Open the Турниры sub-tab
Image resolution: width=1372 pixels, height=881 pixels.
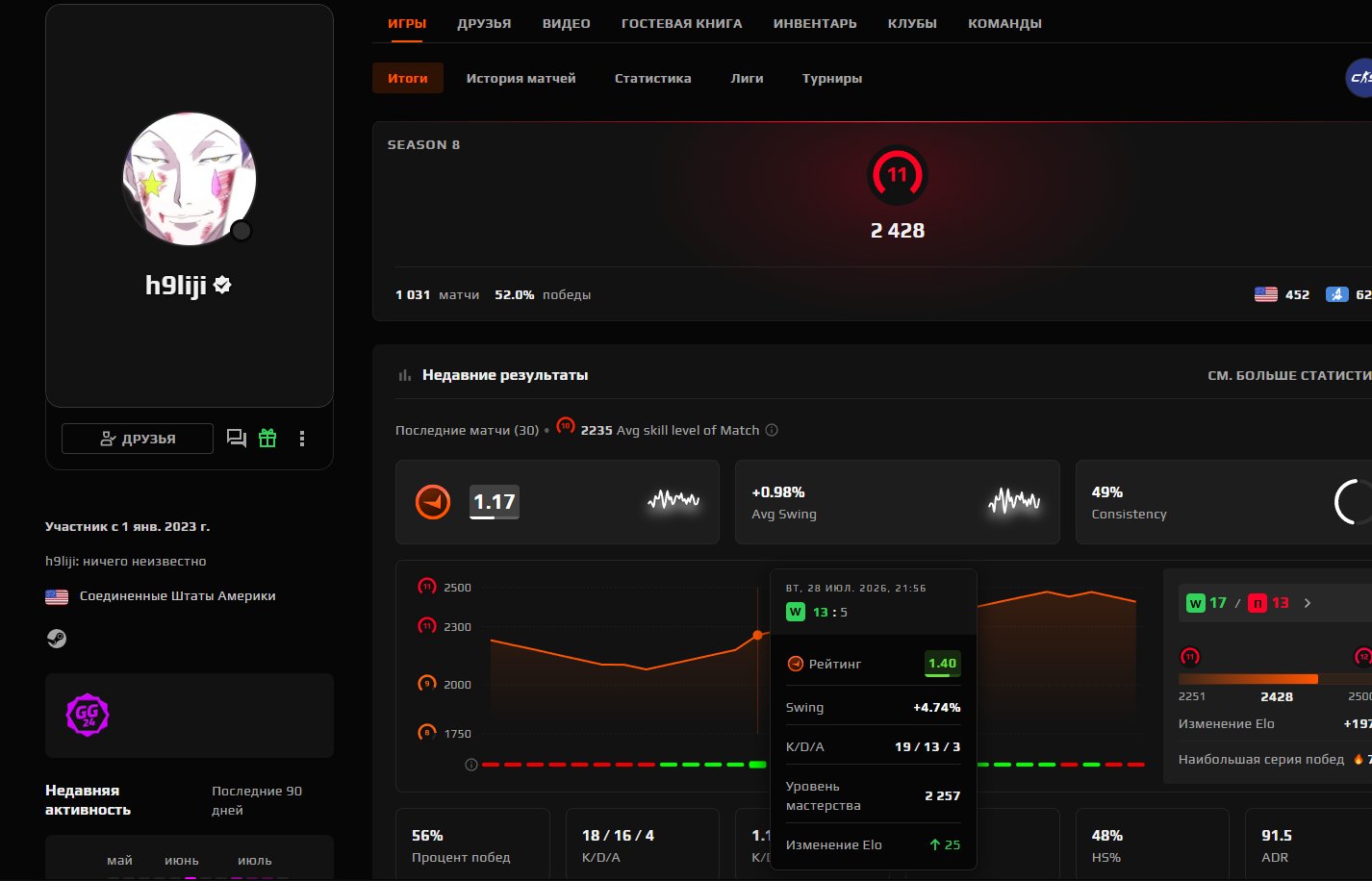(x=832, y=78)
